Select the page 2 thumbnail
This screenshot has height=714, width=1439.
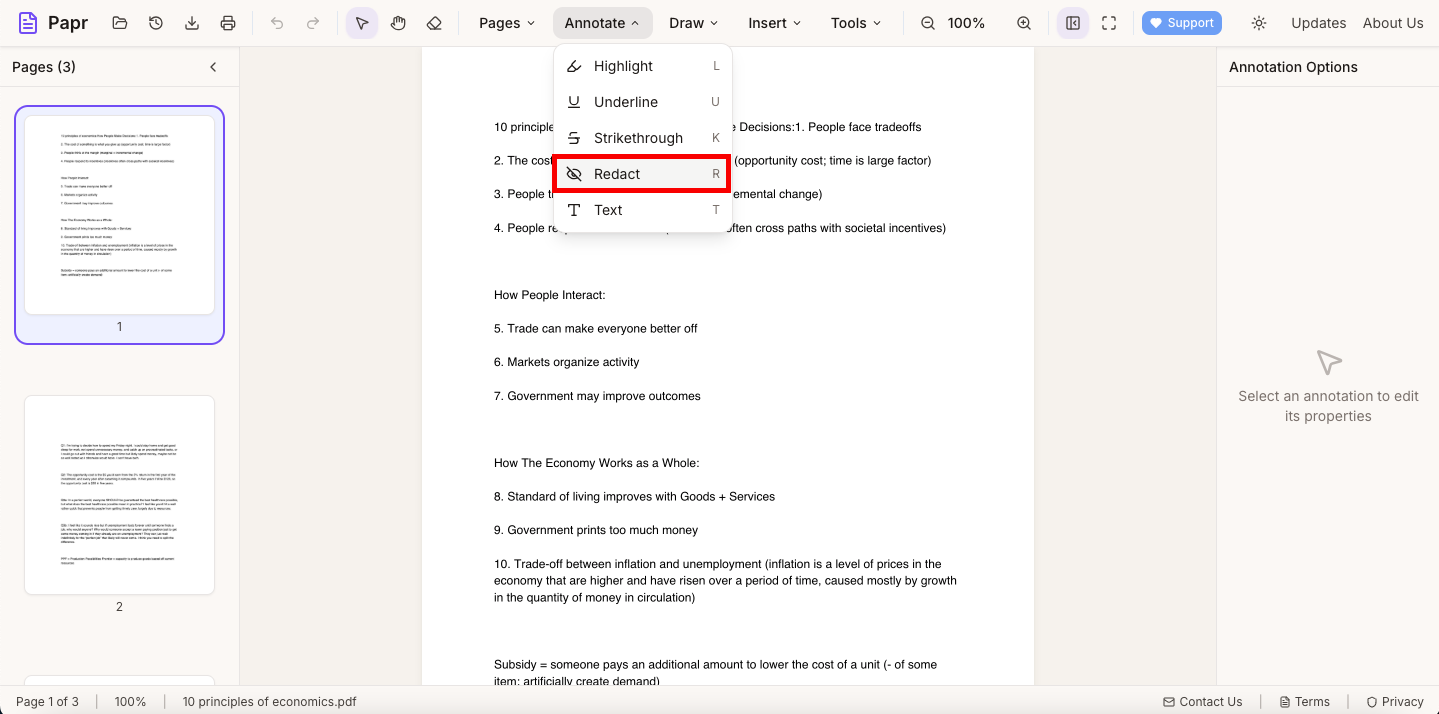[x=119, y=494]
